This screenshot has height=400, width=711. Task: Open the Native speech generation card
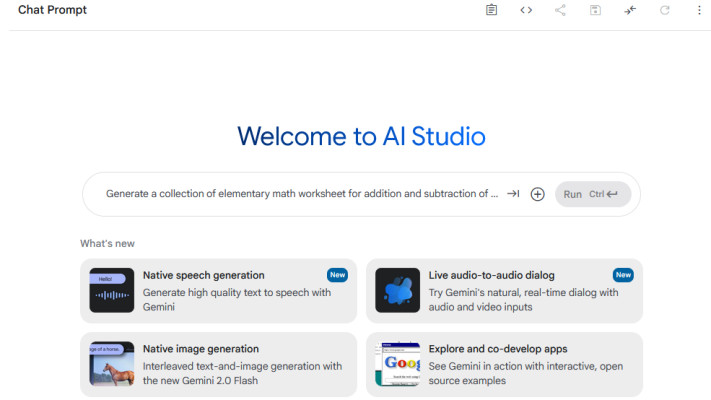click(219, 291)
